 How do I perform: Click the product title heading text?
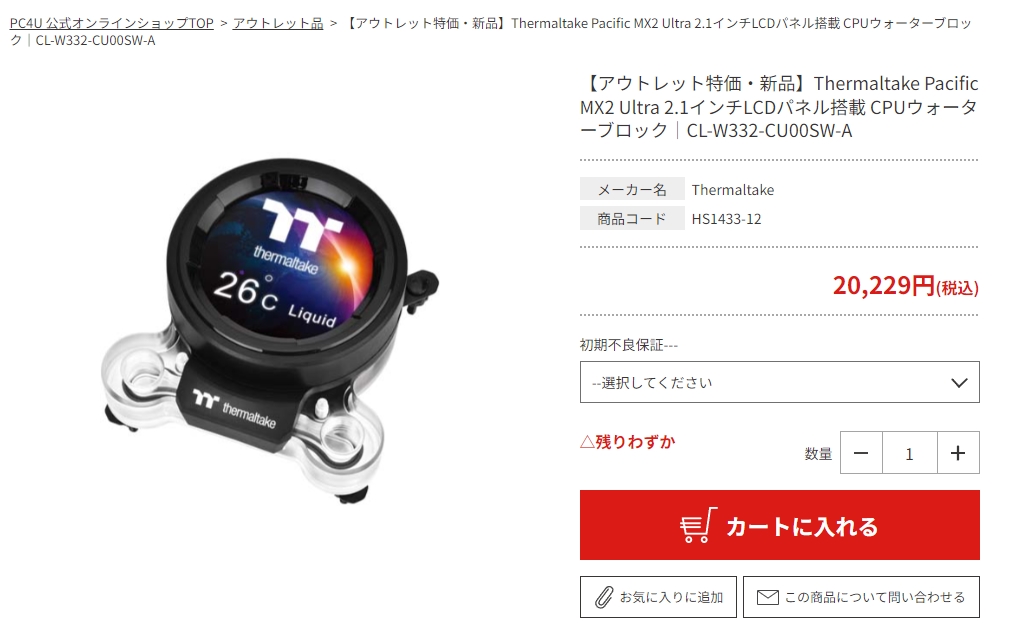point(779,107)
